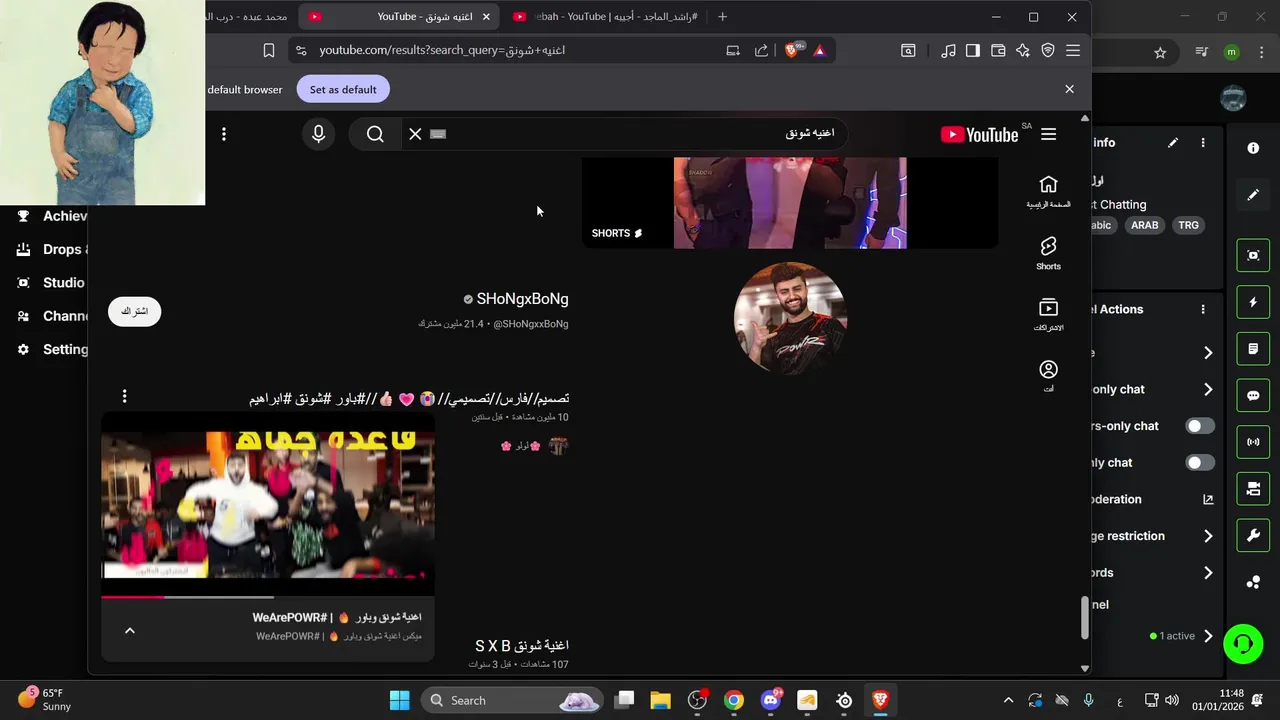The width and height of the screenshot is (1280, 720).
Task: Open the chat bubble icon on right rail
Action: coord(1253,396)
